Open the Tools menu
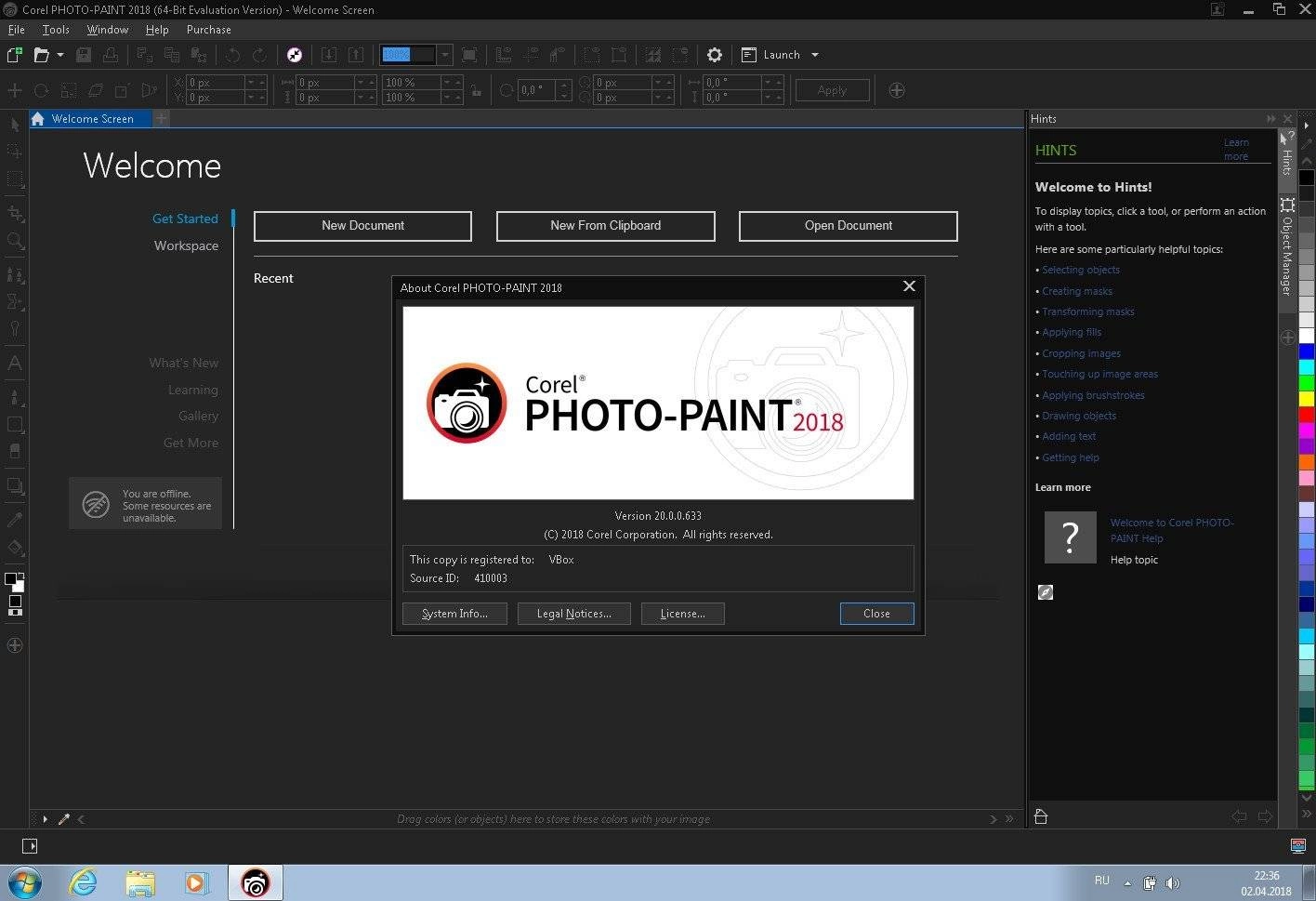 [56, 30]
